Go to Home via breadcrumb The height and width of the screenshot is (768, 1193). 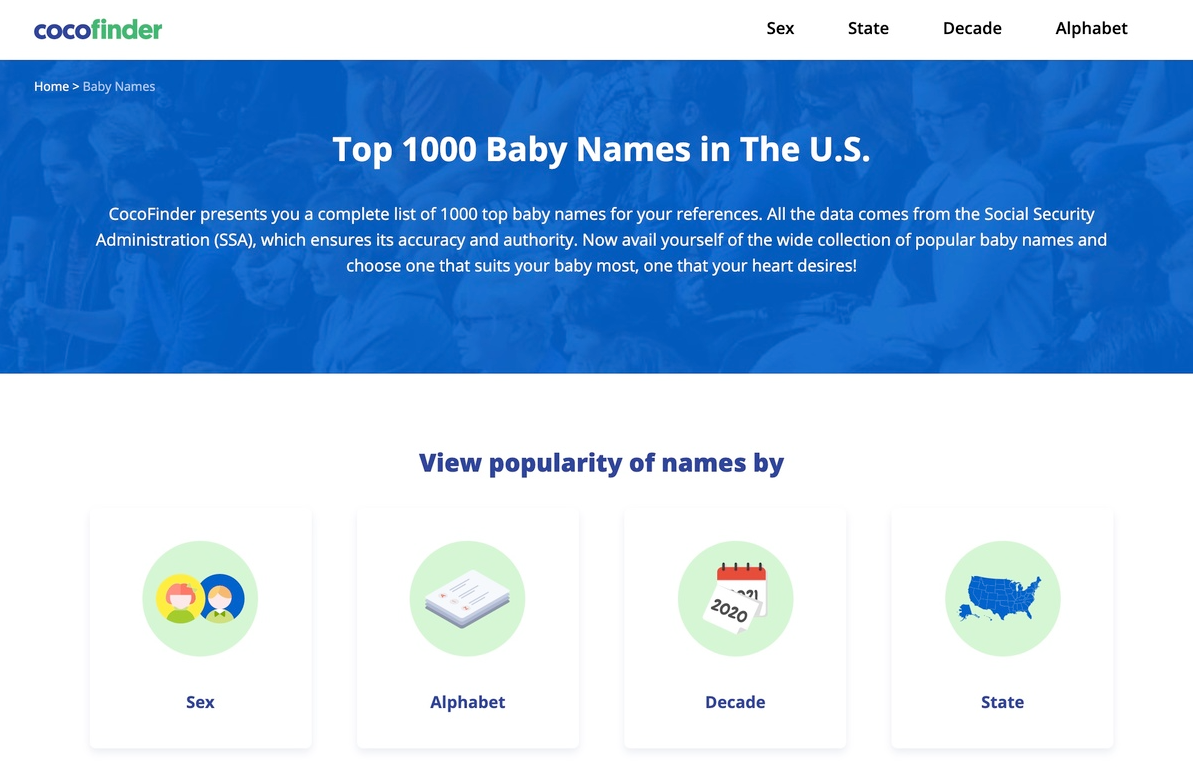tap(51, 87)
